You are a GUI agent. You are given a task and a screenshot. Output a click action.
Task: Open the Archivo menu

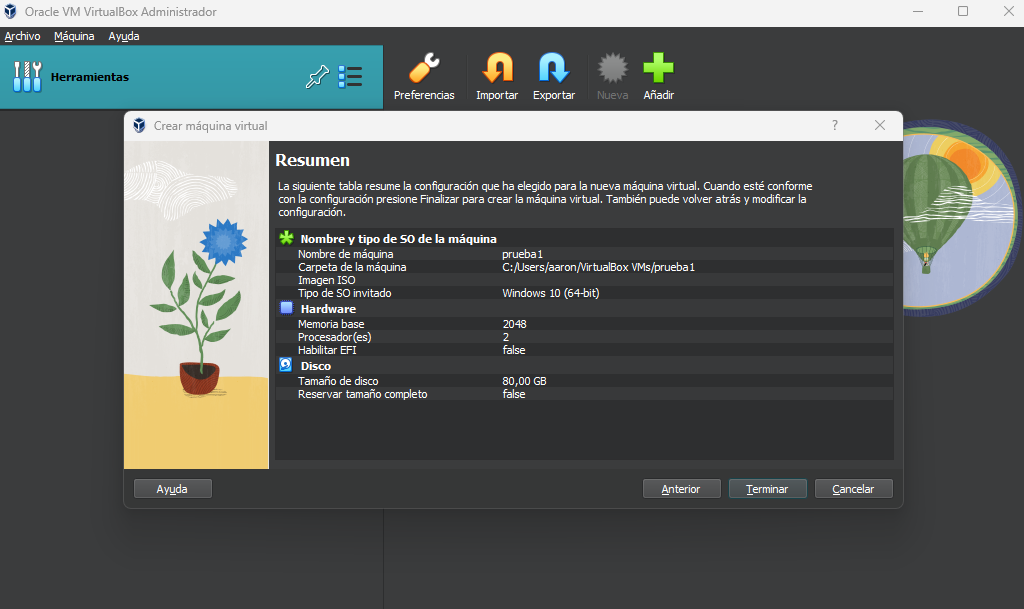click(22, 36)
